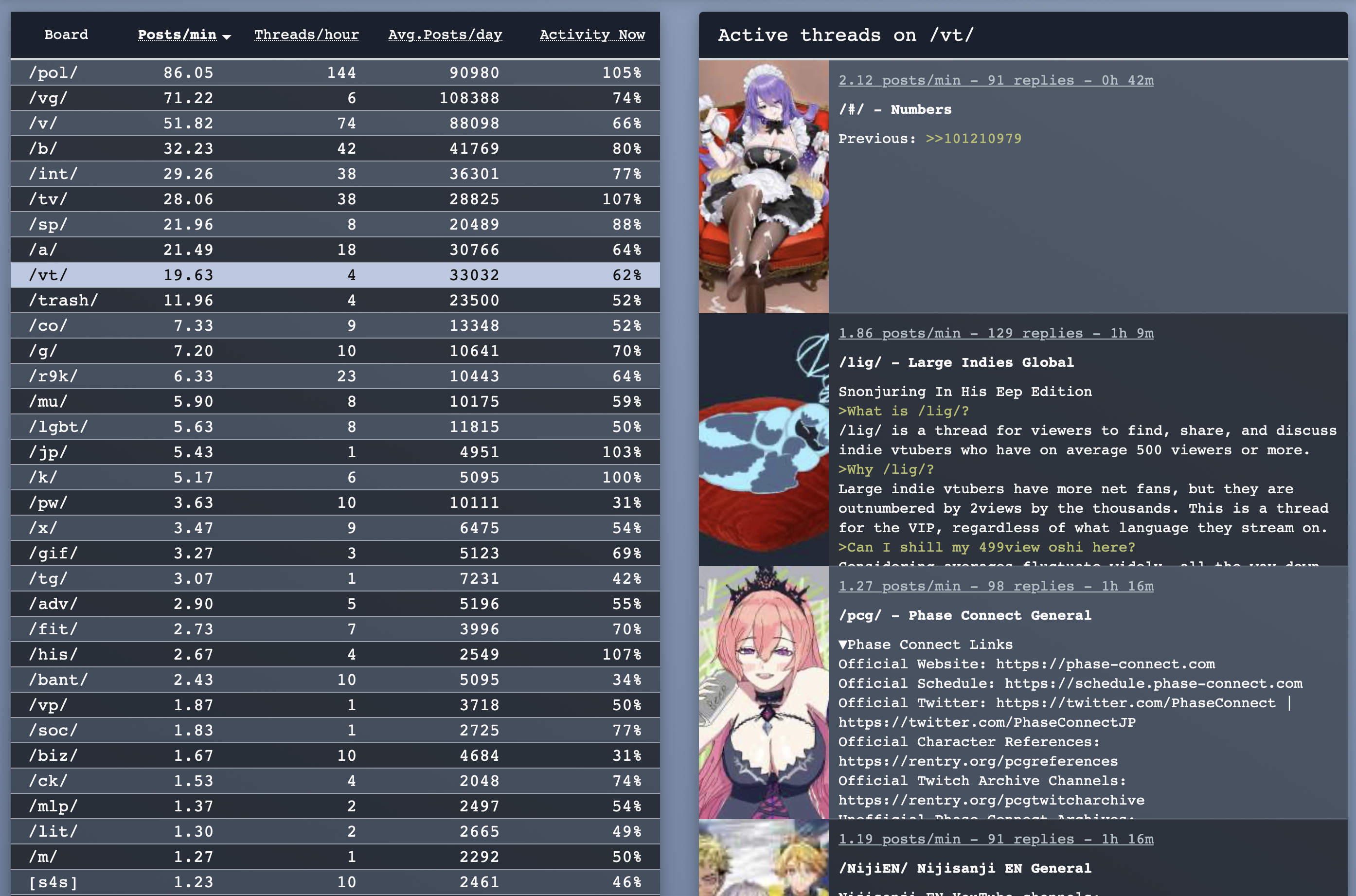Select the /trash/ board row
Screen dimensions: 1356x896
coord(335,300)
